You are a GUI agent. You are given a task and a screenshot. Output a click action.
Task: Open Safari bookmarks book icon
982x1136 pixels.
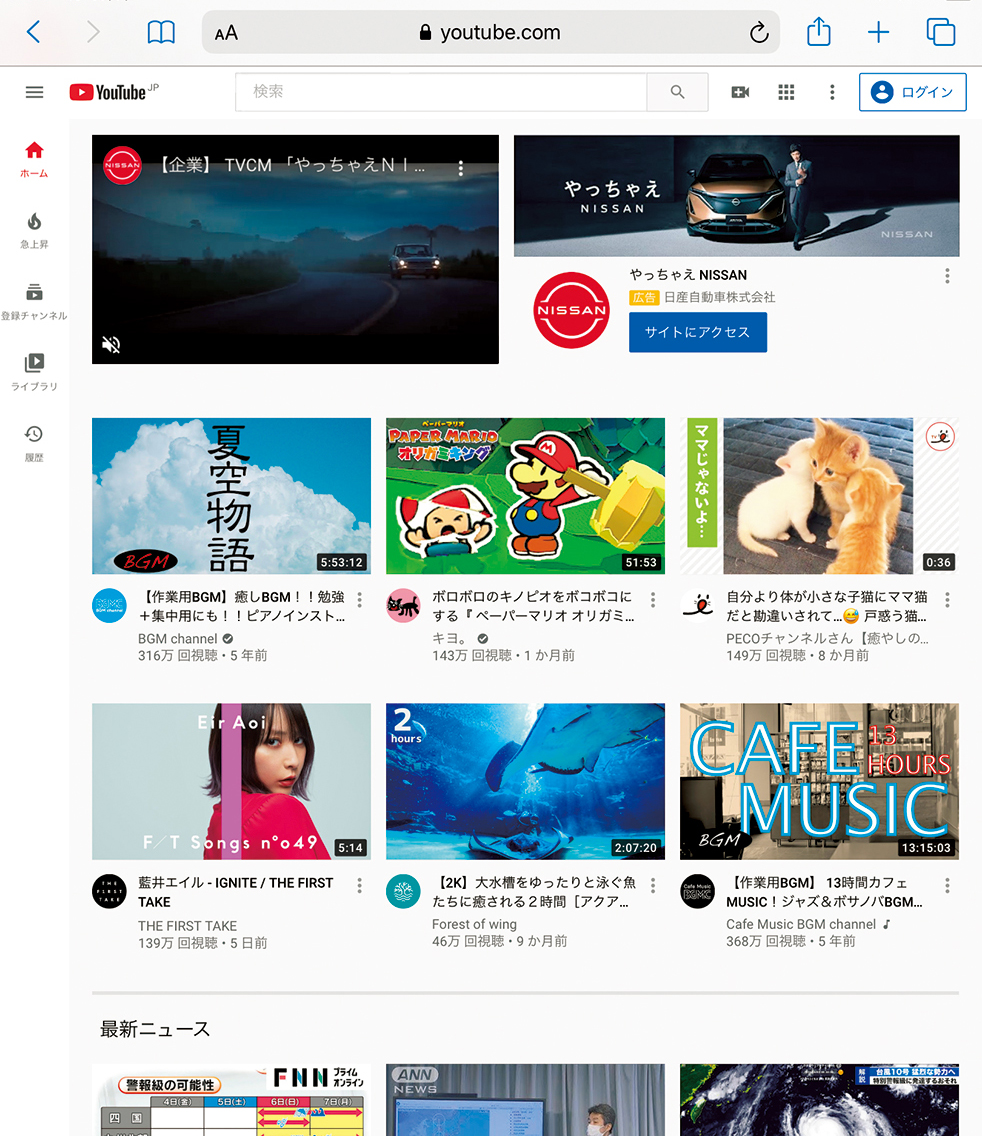[x=160, y=32]
